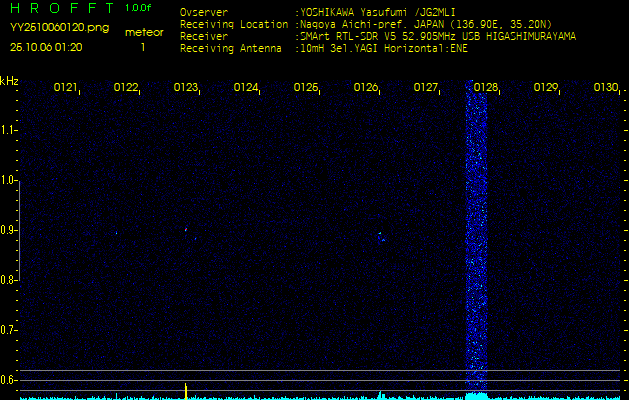Click observer name YOSHIKAWA Yasufumi /JG2MLI
Image resolution: width=629 pixels, height=400 pixels.
[378, 12]
